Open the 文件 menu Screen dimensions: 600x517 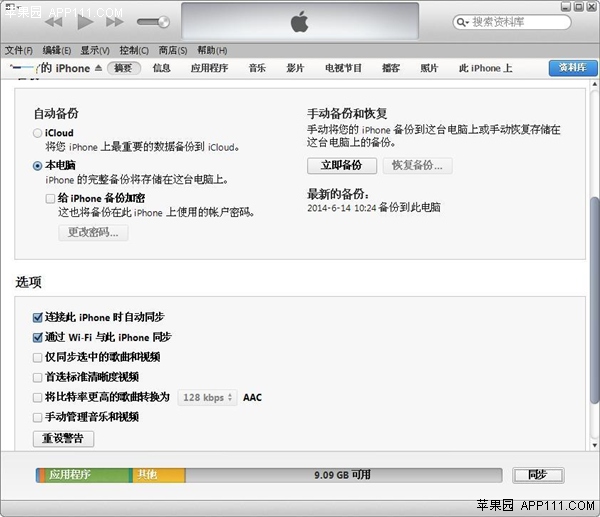pos(18,50)
